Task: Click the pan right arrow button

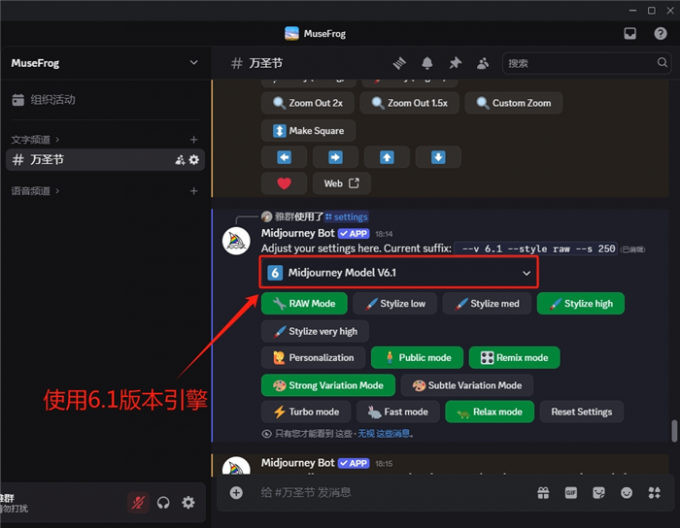Action: pos(335,157)
